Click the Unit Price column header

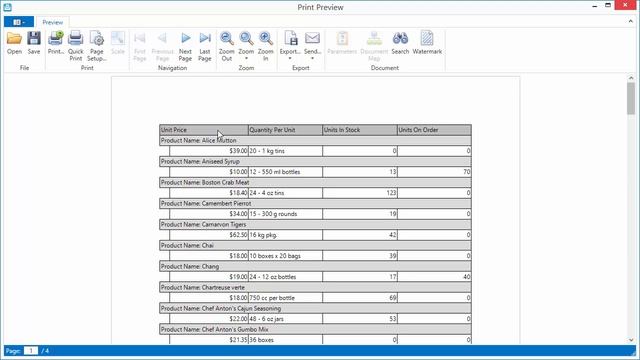coord(204,130)
